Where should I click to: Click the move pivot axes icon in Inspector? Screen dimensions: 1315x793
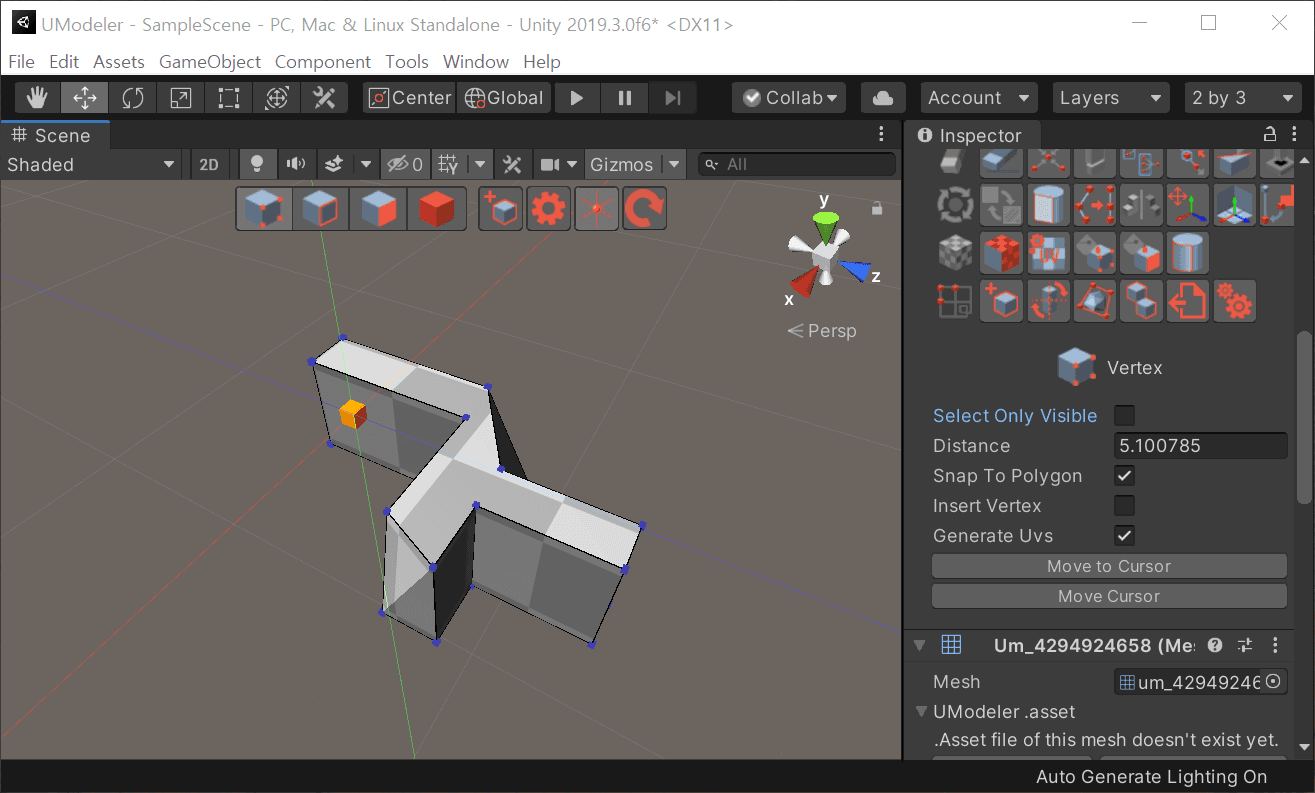(1188, 205)
